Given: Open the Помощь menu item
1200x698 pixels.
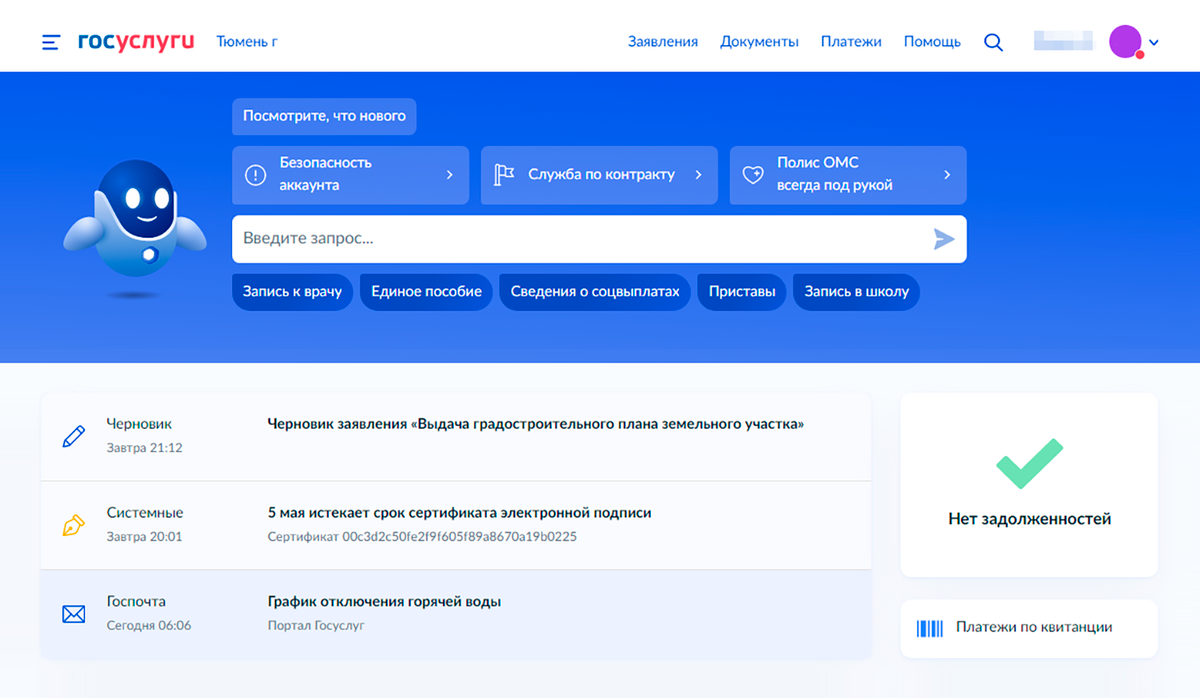Looking at the screenshot, I should [x=932, y=42].
